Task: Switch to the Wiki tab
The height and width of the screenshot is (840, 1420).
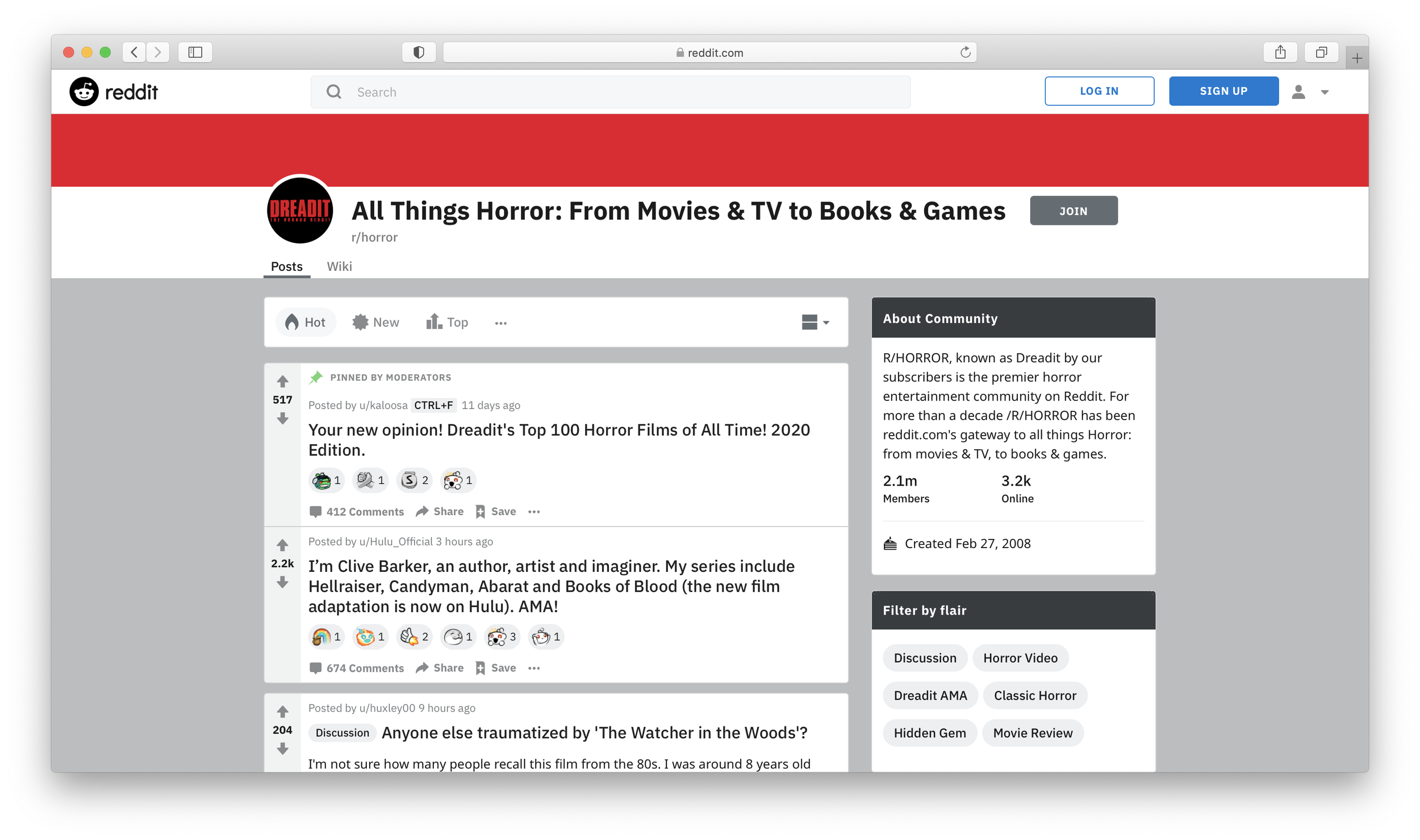Action: [339, 266]
